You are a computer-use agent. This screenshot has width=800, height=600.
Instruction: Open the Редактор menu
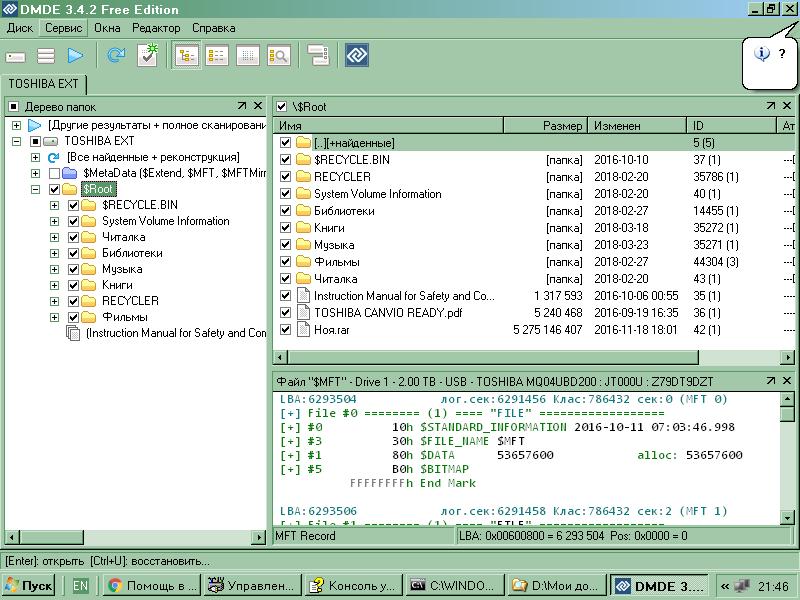(156, 28)
